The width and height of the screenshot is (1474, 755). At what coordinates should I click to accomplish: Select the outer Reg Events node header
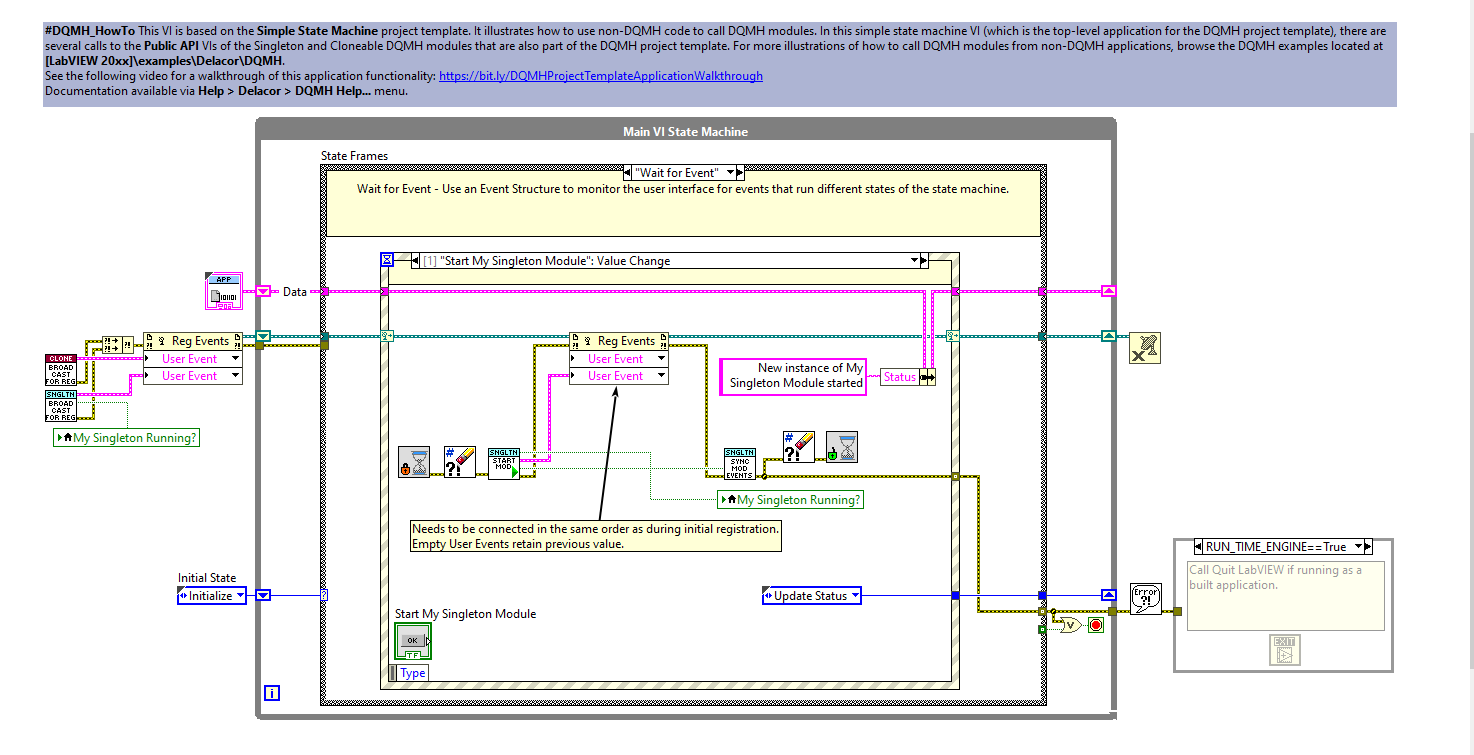pos(193,341)
